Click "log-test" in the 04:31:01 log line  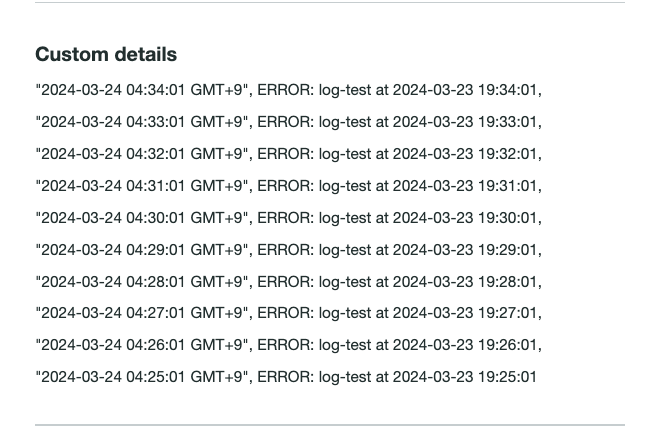[345, 186]
